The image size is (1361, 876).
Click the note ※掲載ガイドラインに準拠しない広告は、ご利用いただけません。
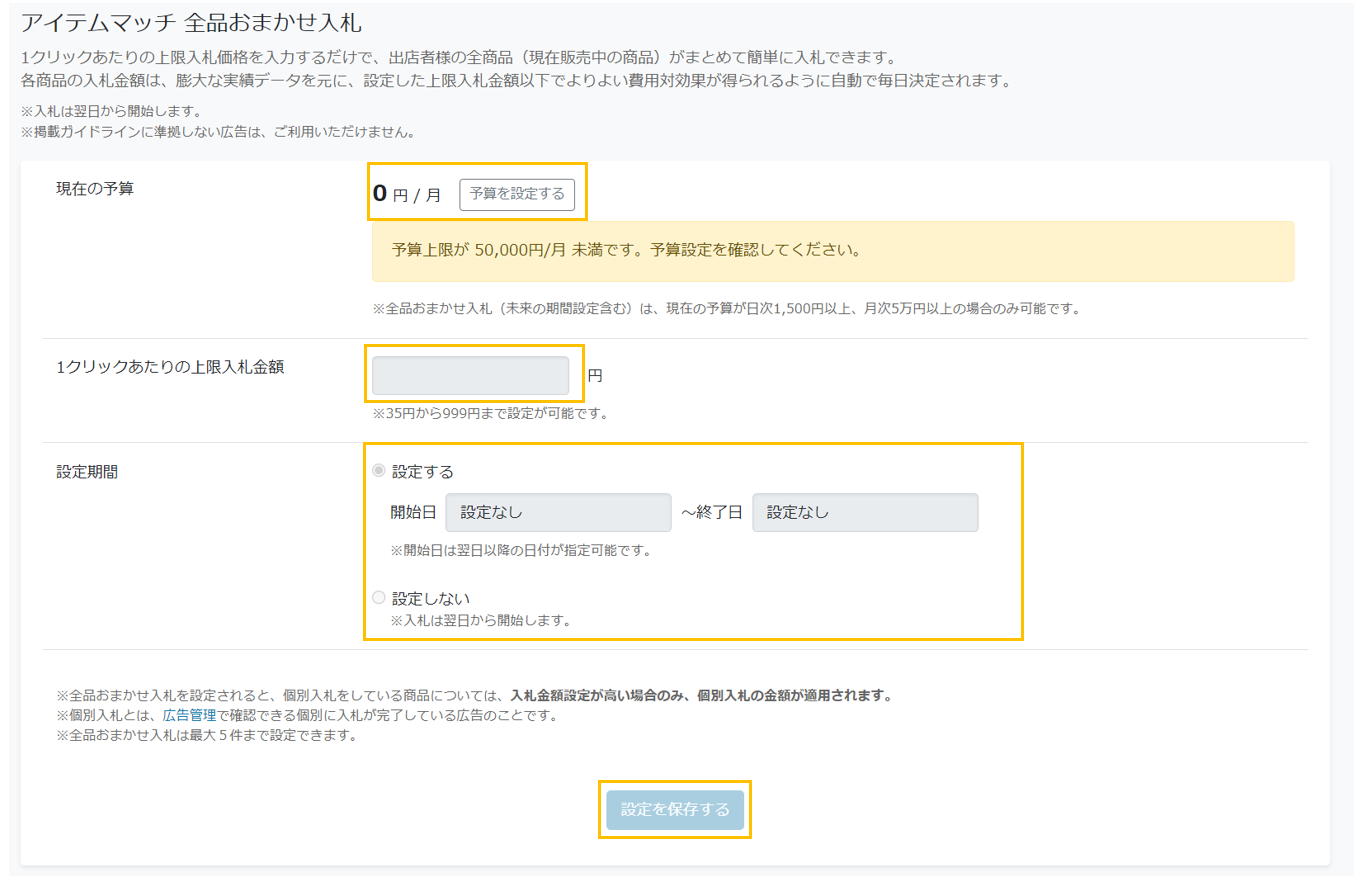pyautogui.click(x=217, y=131)
